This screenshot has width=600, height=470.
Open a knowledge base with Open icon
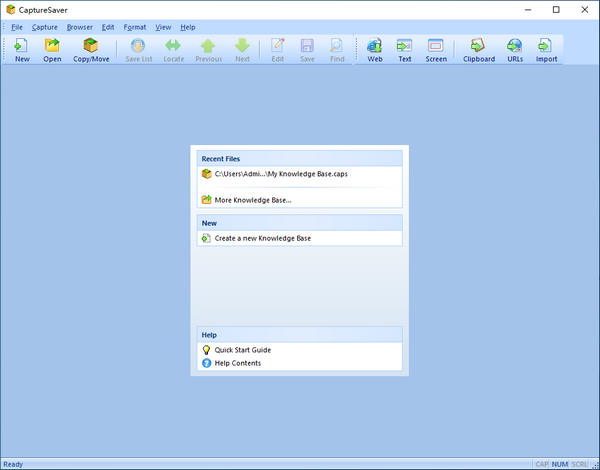tap(52, 49)
